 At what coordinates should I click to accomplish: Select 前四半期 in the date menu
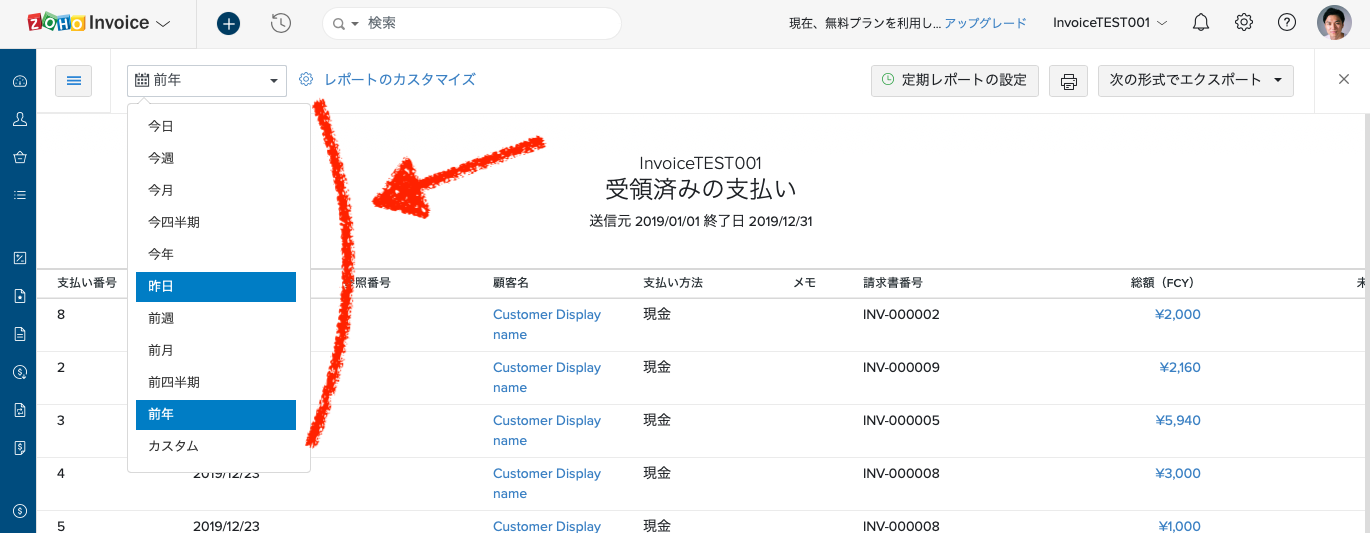point(216,382)
